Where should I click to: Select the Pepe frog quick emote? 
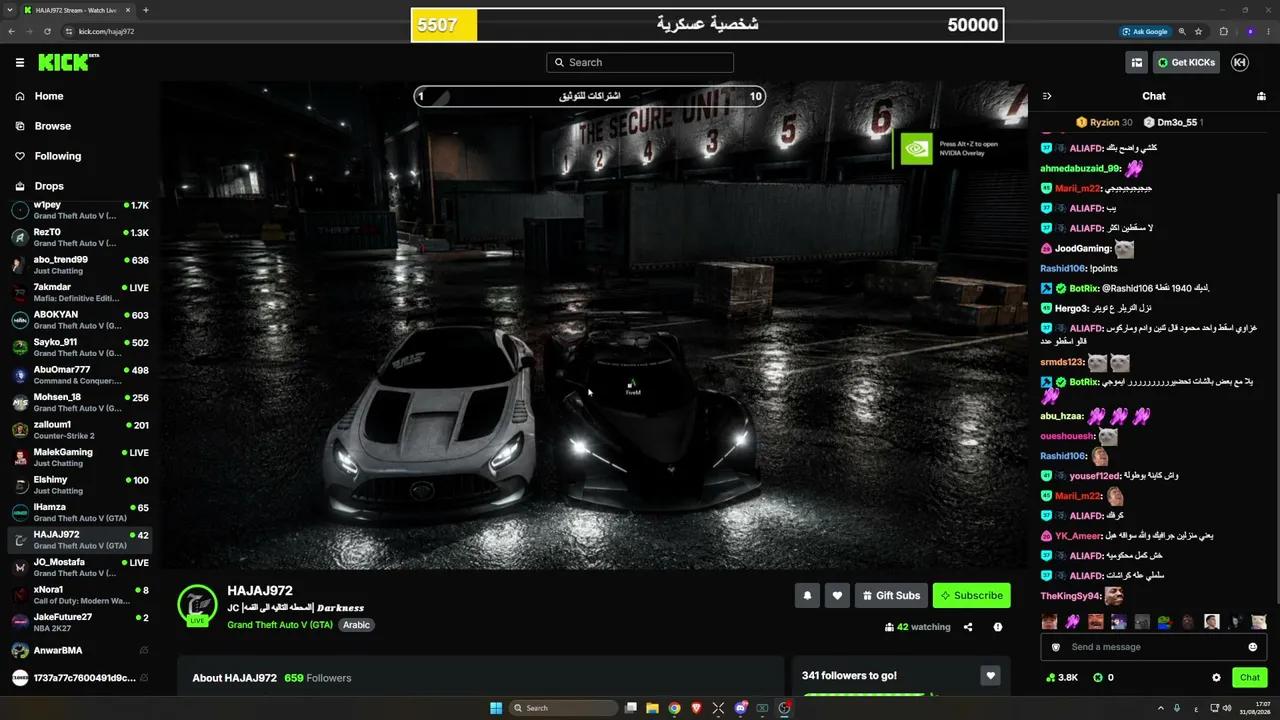click(x=1164, y=621)
